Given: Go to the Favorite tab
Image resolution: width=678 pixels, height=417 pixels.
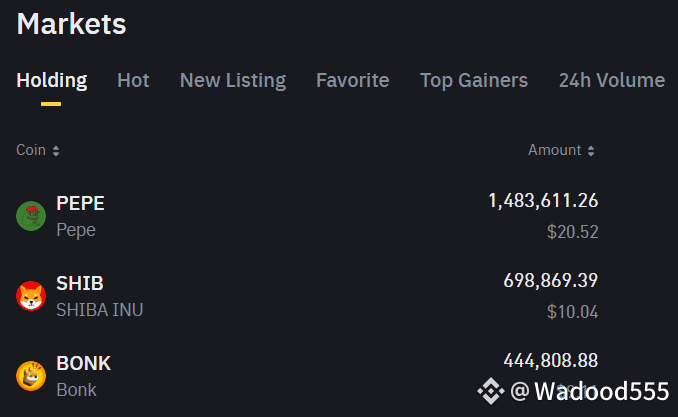Looking at the screenshot, I should [353, 80].
